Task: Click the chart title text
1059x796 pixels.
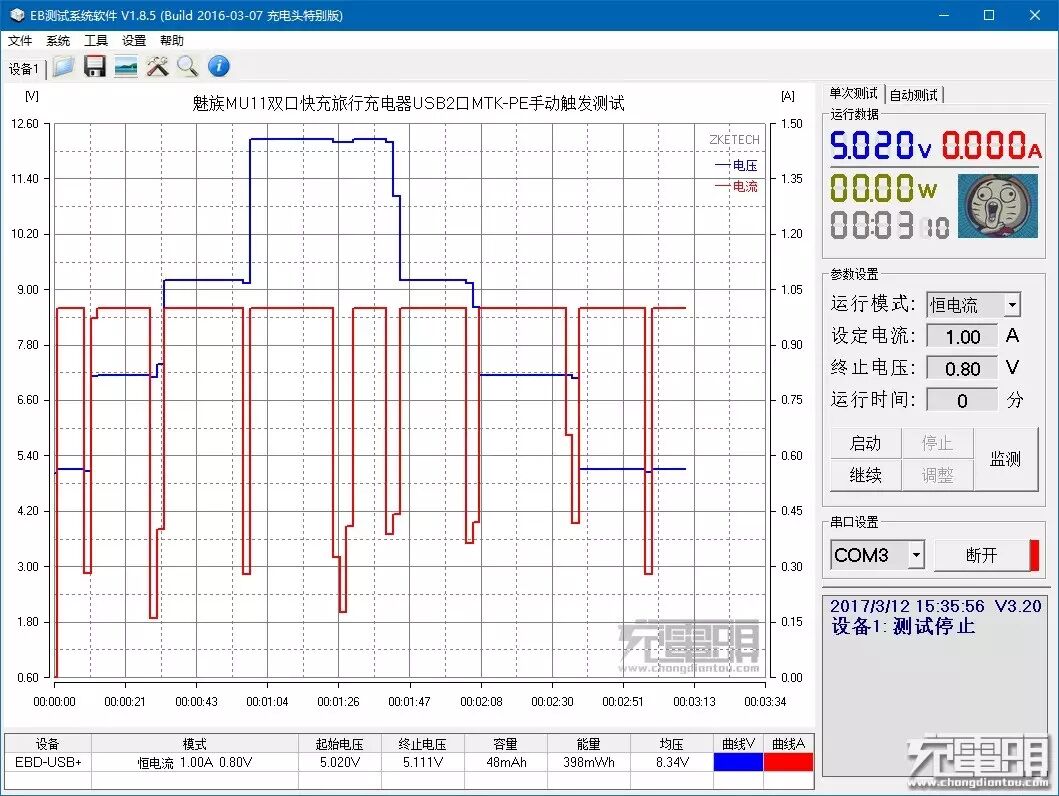Action: coord(409,103)
